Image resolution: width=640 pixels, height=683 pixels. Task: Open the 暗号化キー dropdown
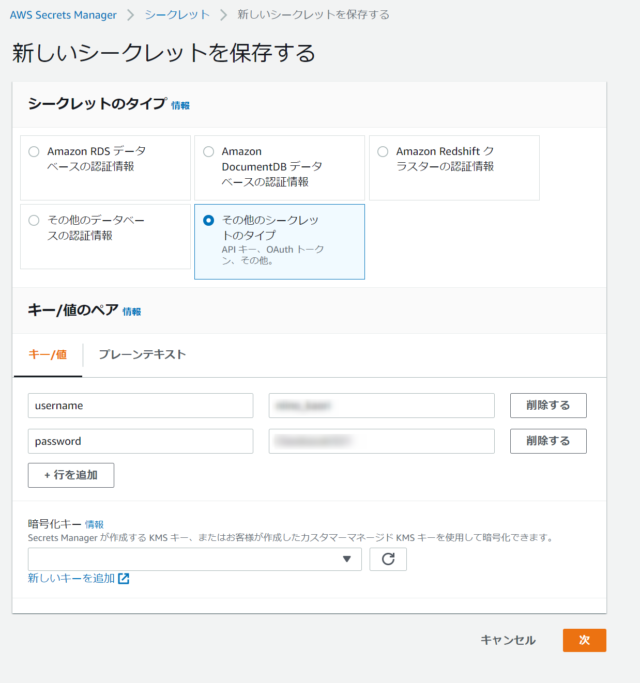coord(195,559)
